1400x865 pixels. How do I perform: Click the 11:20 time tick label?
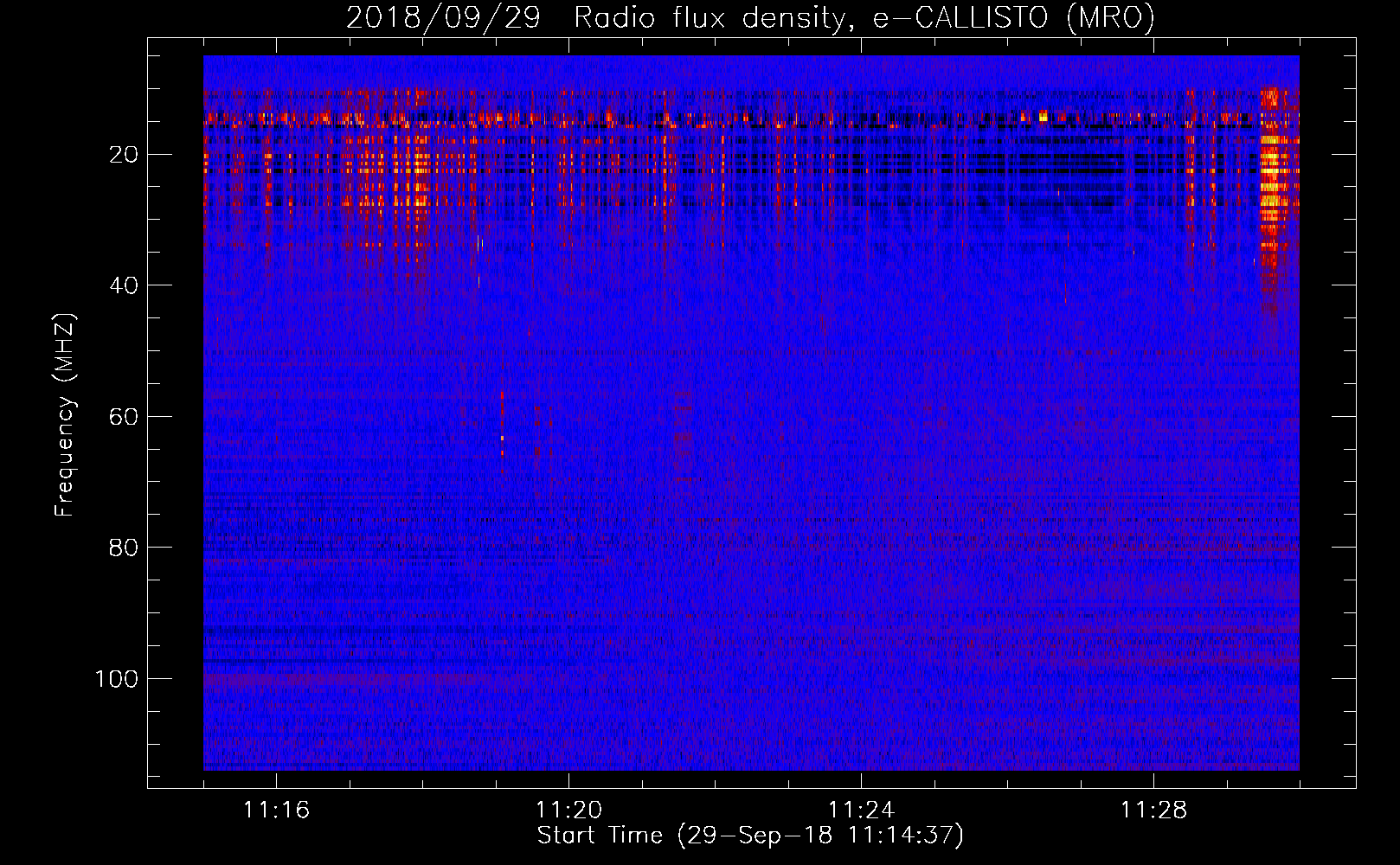(x=568, y=811)
